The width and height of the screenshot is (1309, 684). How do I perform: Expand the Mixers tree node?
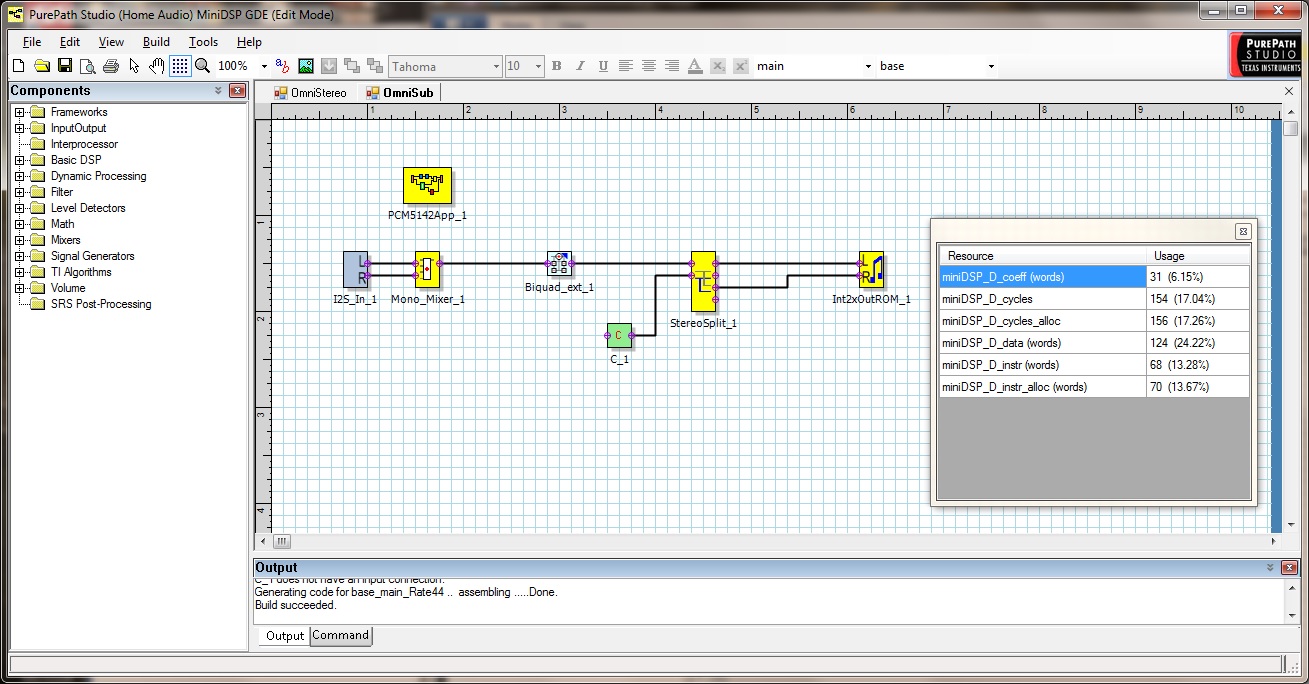pos(19,240)
